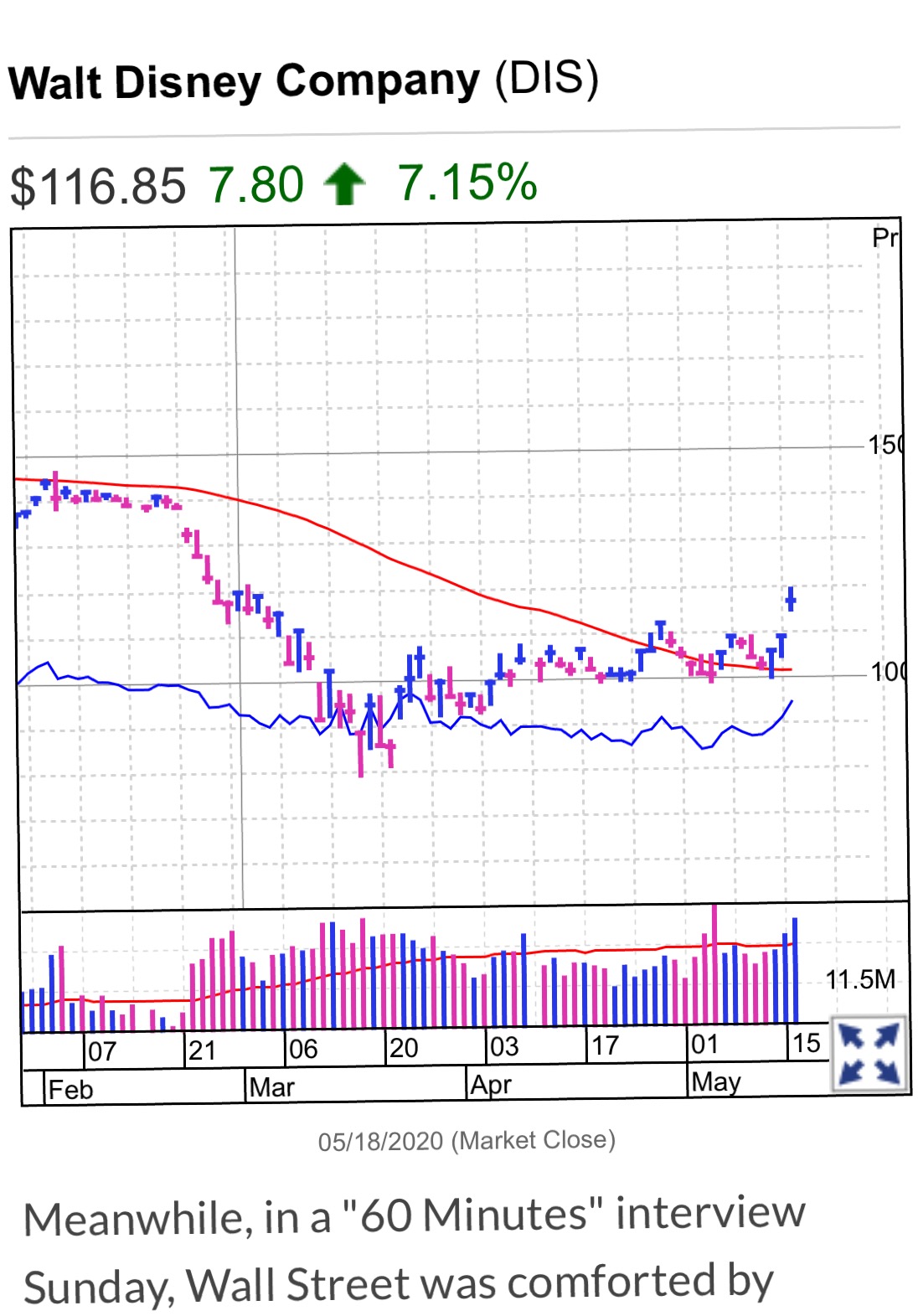Click the 7.80 price change value
Viewport: 918px width, 1316px height.
click(256, 184)
